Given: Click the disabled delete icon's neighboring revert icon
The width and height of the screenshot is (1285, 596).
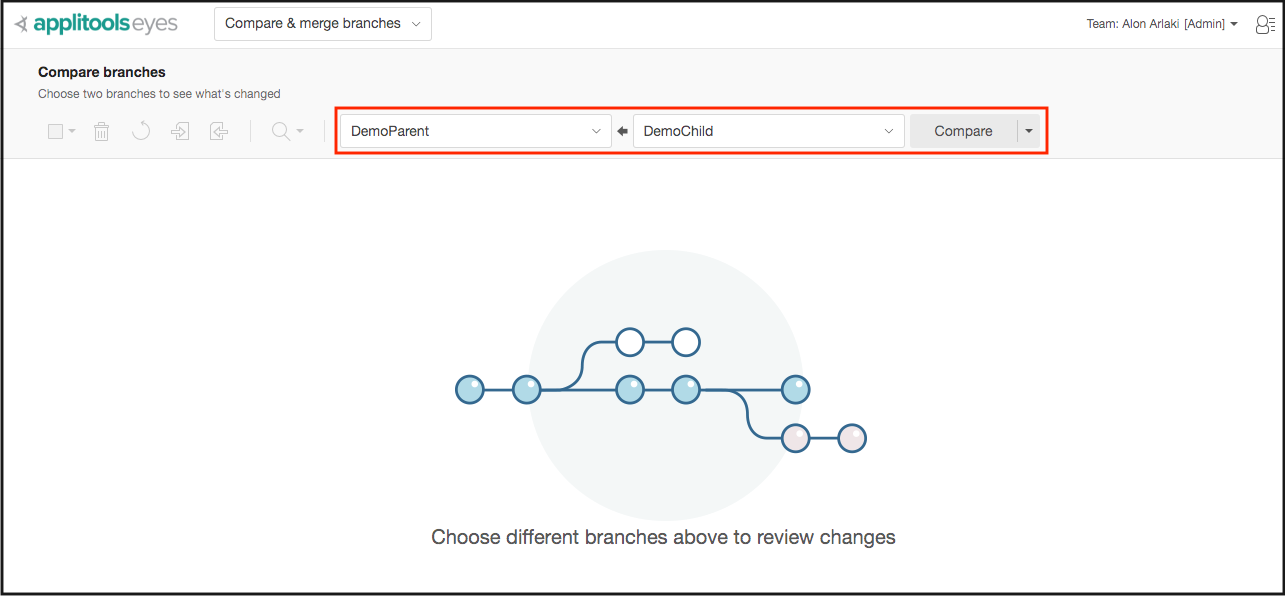Looking at the screenshot, I should point(140,130).
